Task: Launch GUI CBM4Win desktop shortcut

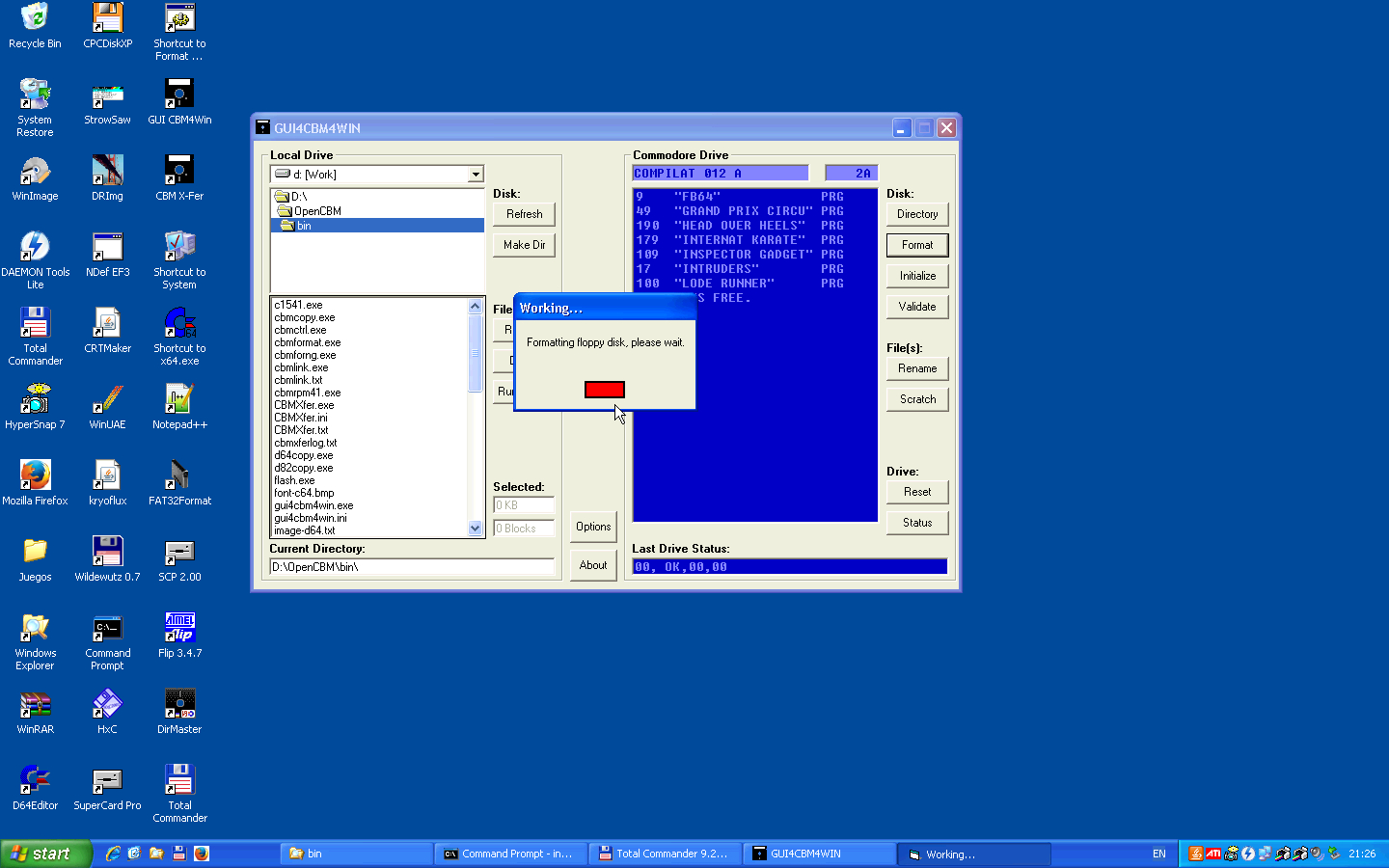Action: (179, 102)
